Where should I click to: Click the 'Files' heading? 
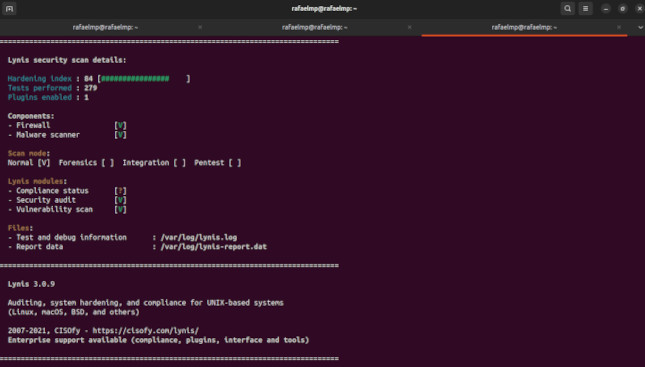tap(19, 228)
